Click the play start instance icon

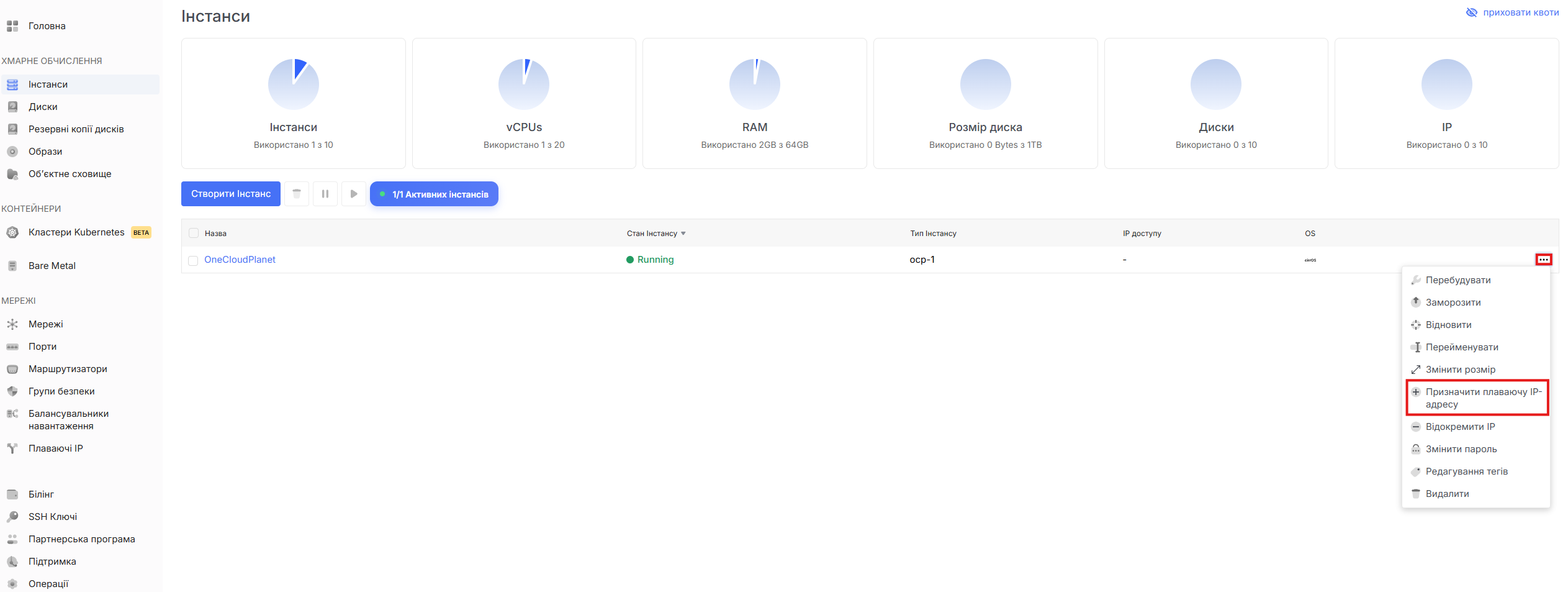coord(354,194)
